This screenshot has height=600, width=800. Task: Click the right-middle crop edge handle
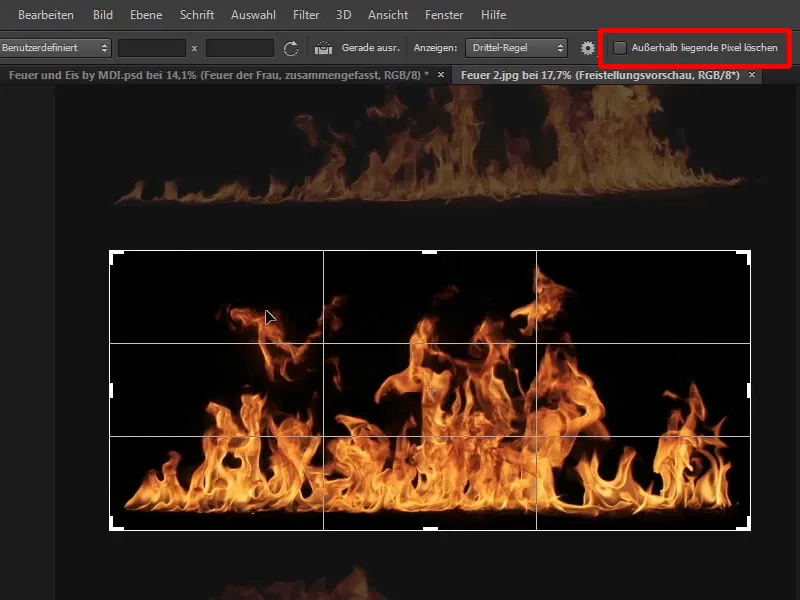(x=748, y=390)
